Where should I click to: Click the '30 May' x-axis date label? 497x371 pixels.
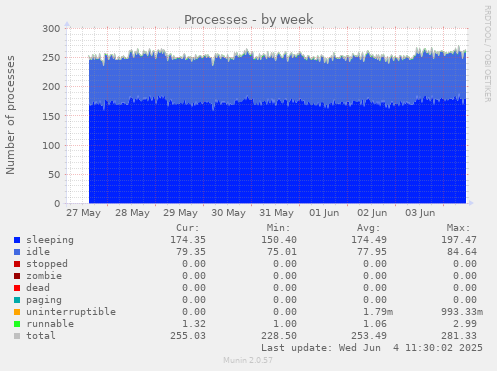[228, 213]
